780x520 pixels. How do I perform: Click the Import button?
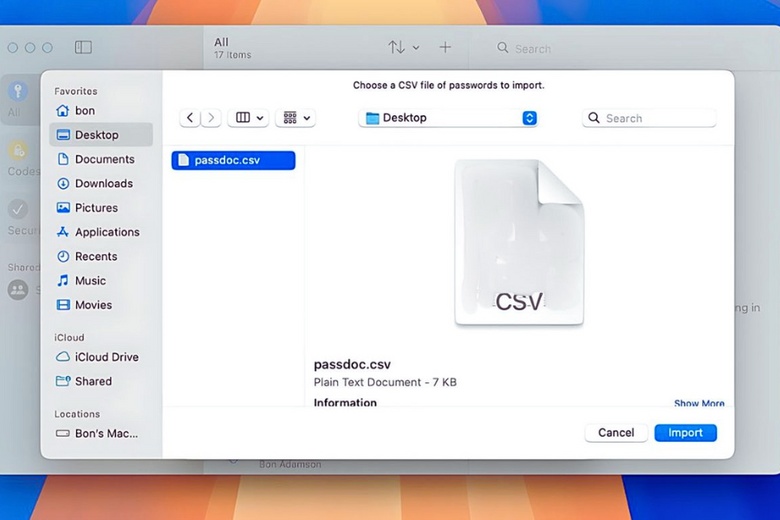(x=685, y=433)
